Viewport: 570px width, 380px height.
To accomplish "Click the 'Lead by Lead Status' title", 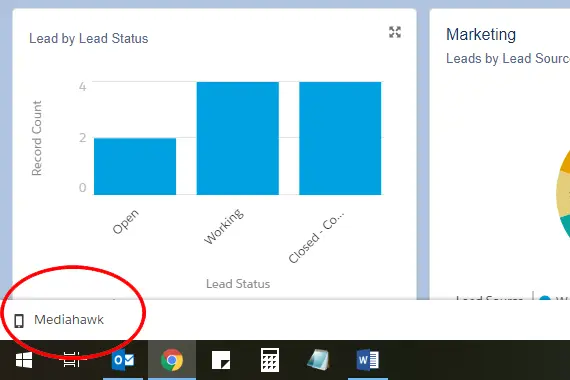I will coord(89,39).
